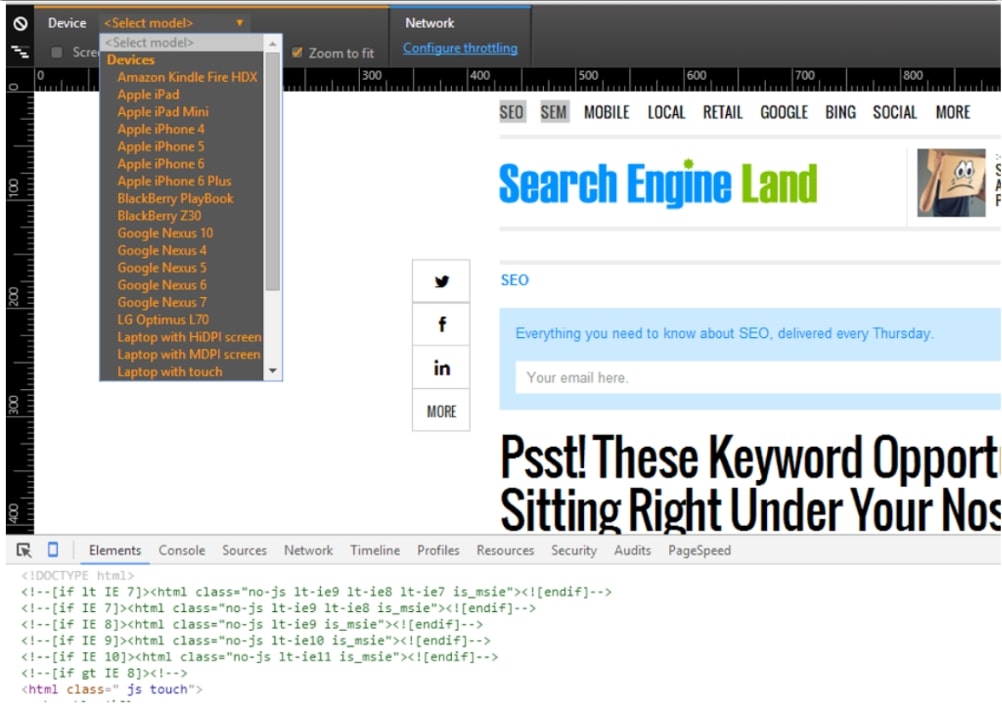This screenshot has width=1002, height=707.
Task: Choose LG Optimus L70 device
Action: coord(163,319)
